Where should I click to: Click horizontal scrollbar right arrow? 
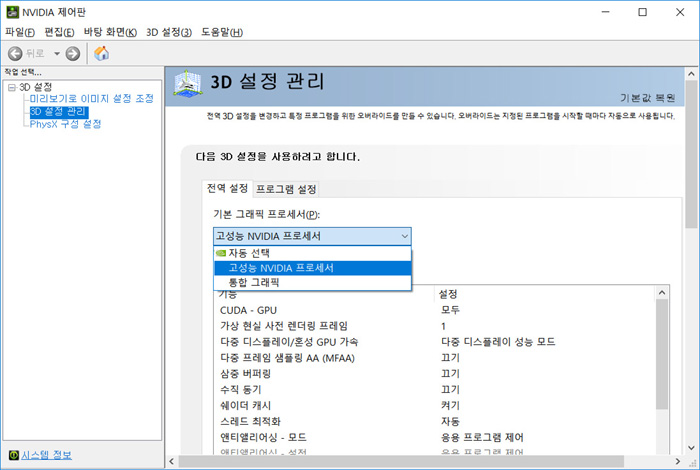678,462
